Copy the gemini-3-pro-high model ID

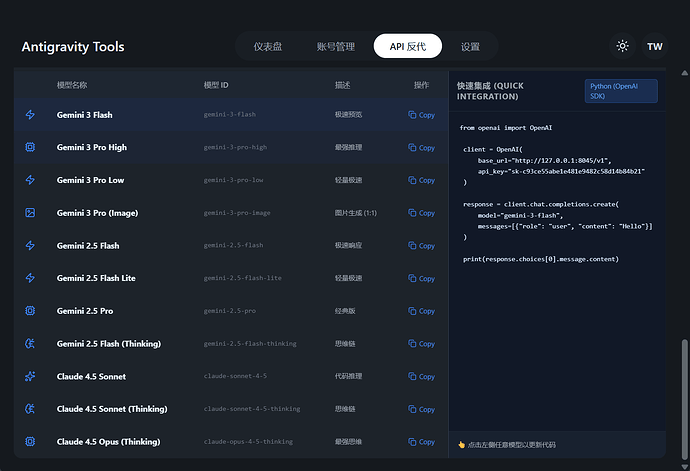point(421,147)
